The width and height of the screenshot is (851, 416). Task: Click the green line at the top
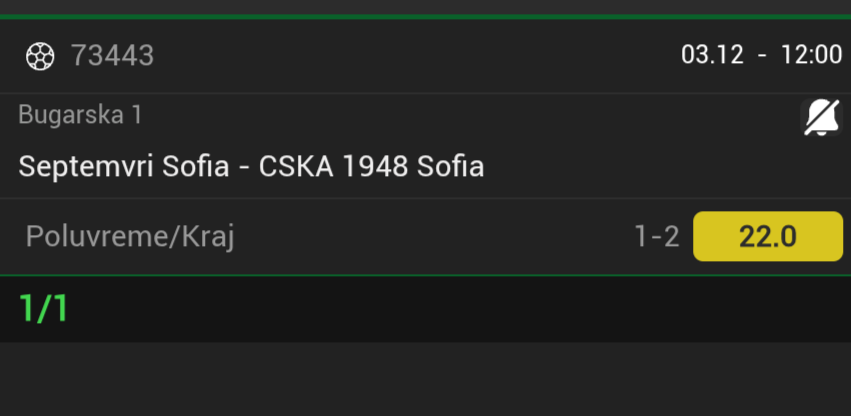[425, 17]
